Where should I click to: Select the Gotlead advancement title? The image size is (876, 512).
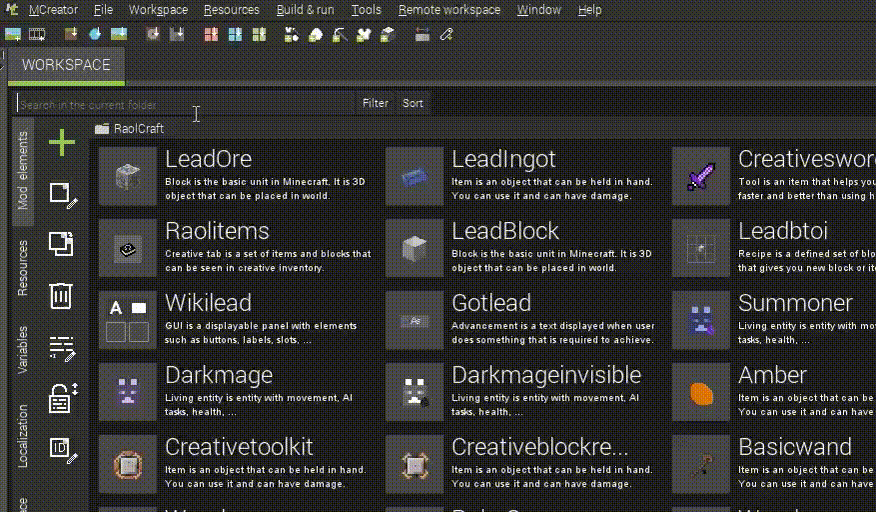[491, 303]
